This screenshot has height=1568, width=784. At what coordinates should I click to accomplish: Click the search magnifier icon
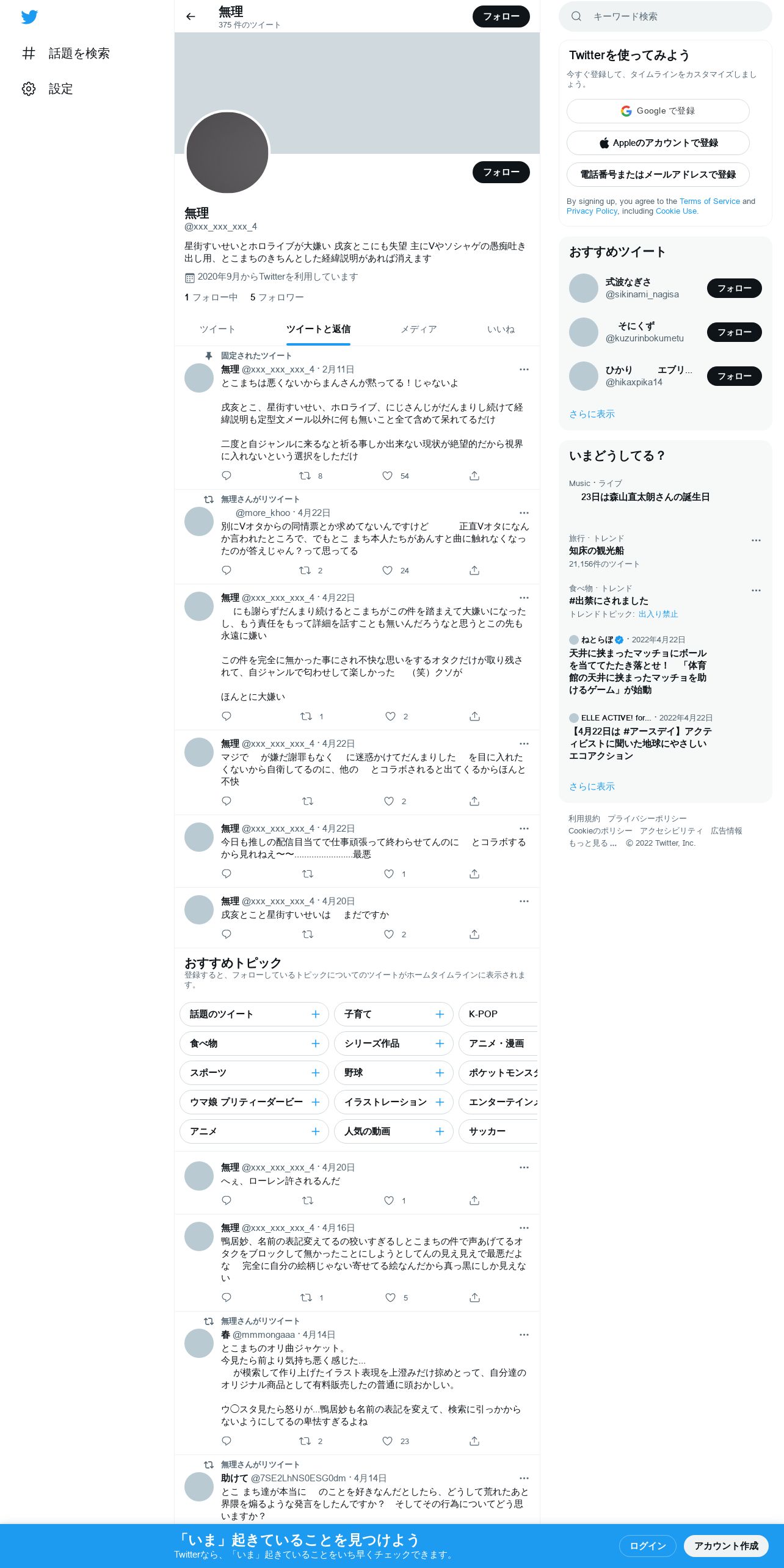576,16
